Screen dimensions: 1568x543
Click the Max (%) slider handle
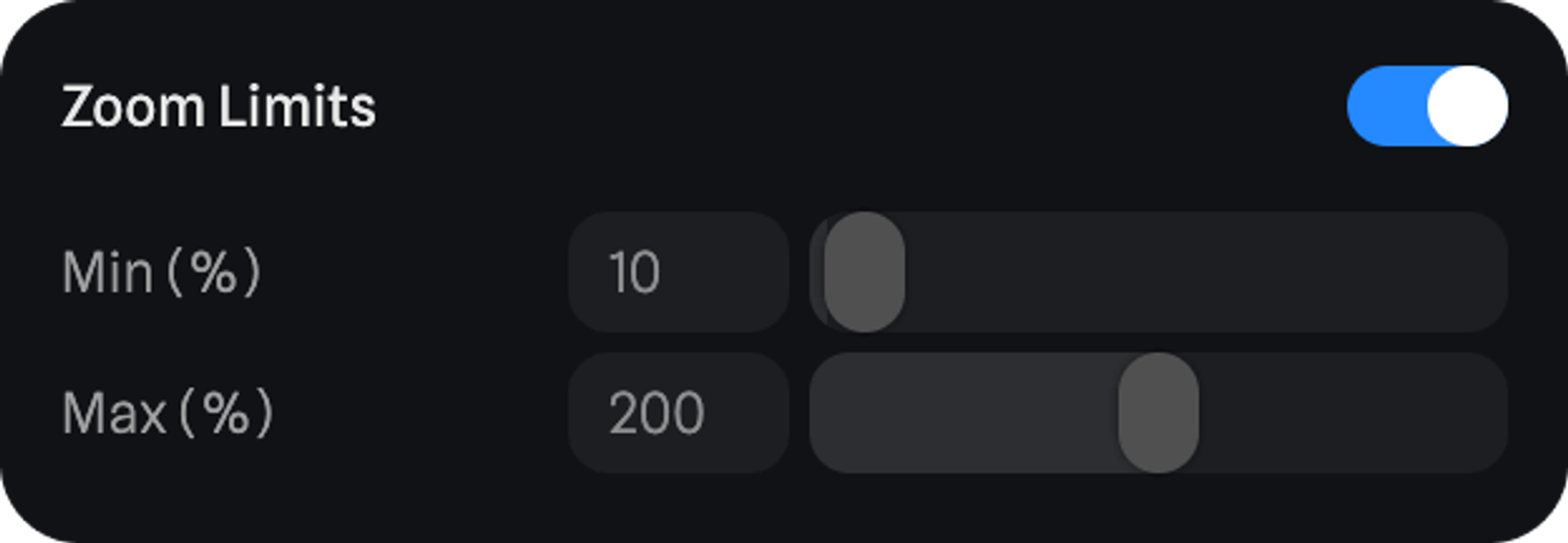point(1158,413)
